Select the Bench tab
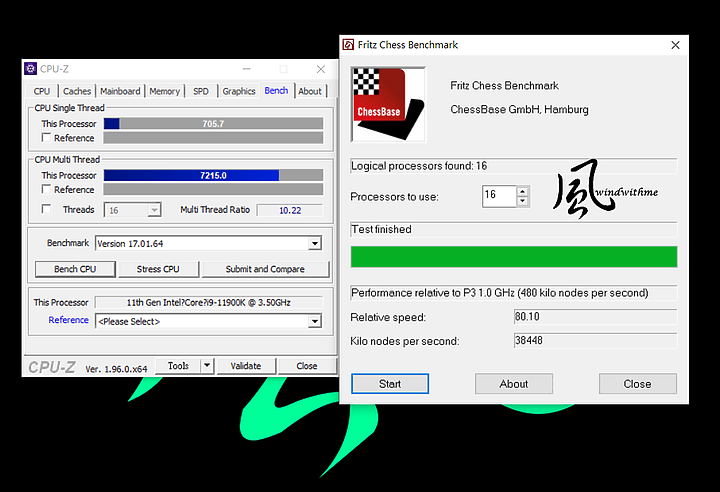The image size is (720, 492). click(x=276, y=90)
